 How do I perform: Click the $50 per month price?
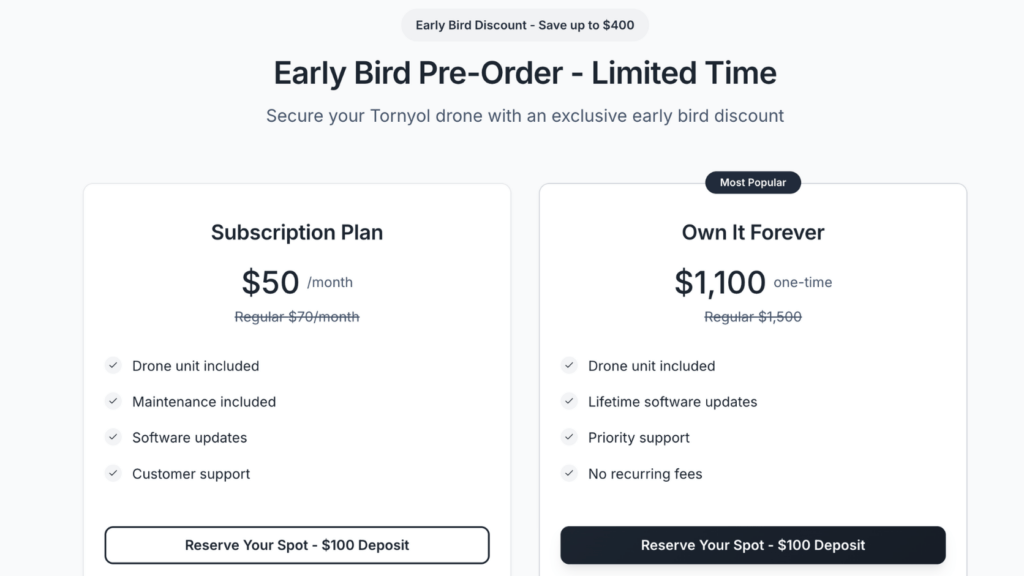tap(297, 282)
